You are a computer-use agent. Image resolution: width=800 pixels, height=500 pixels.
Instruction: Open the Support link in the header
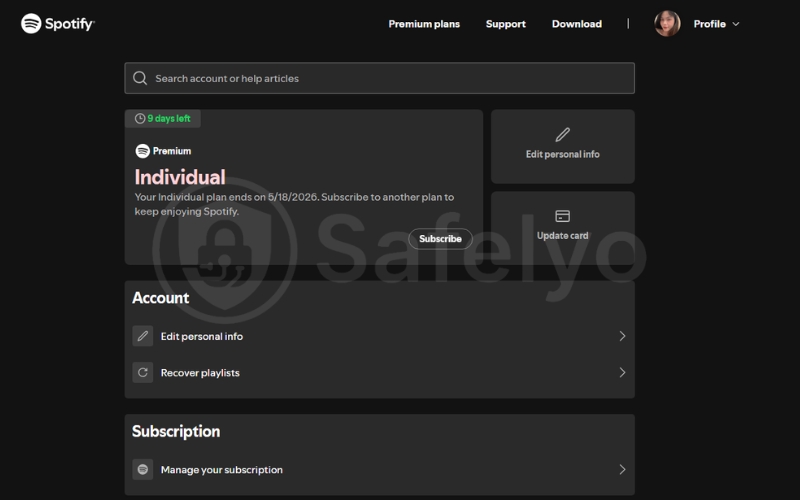(x=506, y=24)
